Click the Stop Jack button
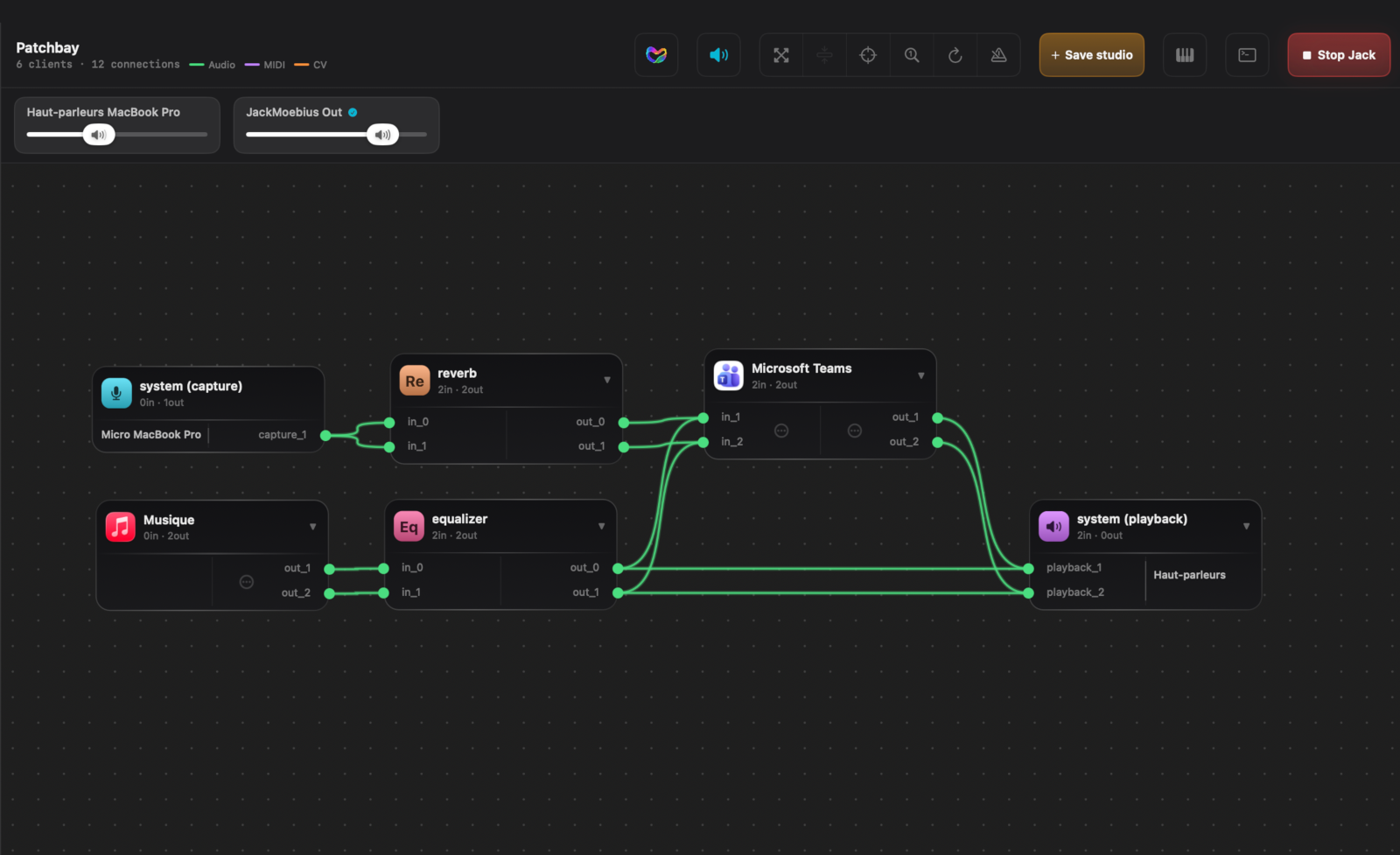The width and height of the screenshot is (1400, 855). (1339, 55)
